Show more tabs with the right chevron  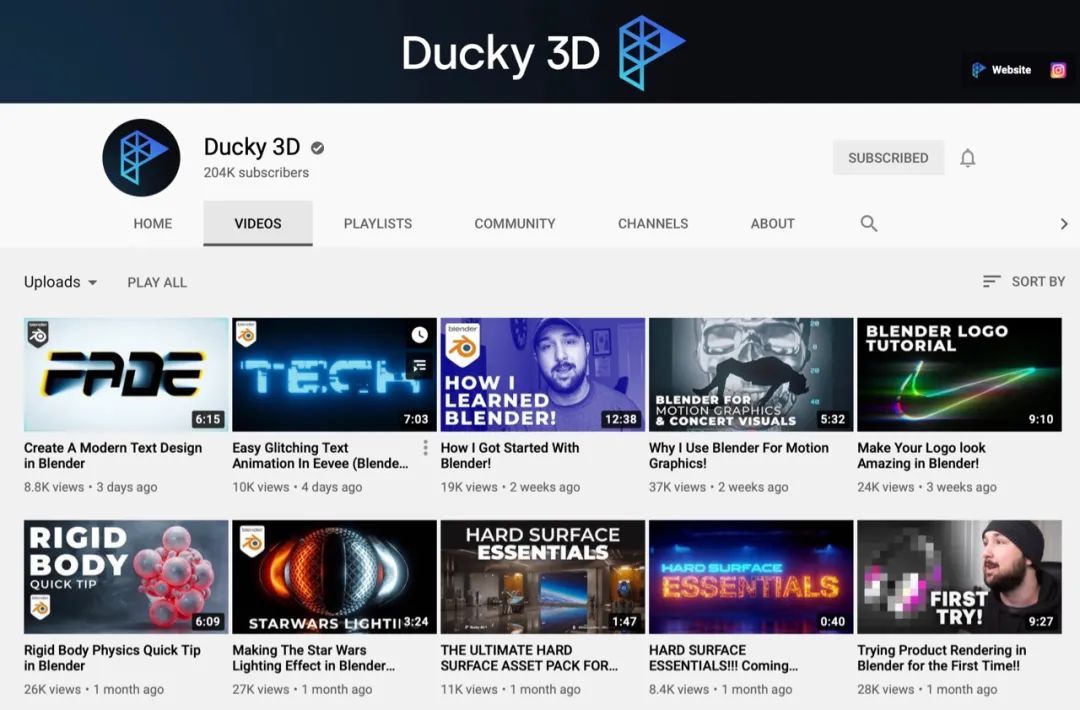click(x=1064, y=224)
